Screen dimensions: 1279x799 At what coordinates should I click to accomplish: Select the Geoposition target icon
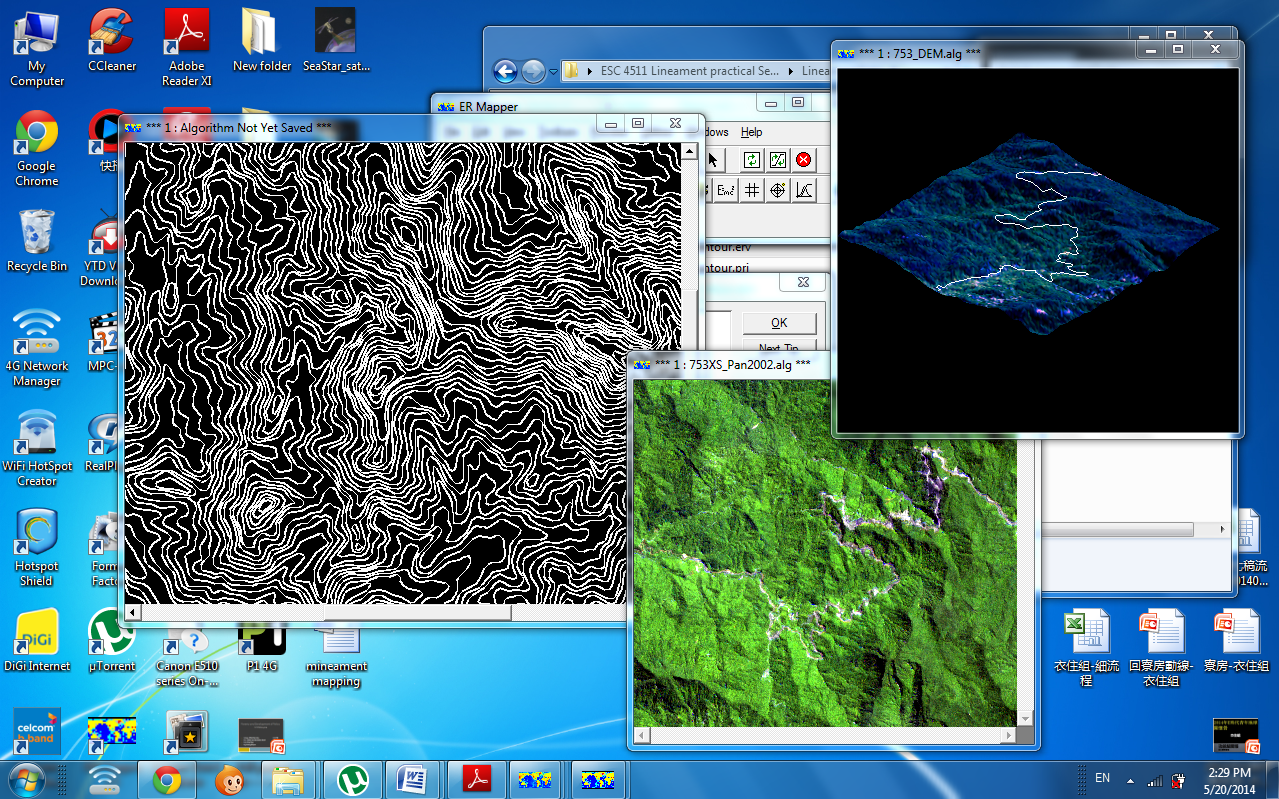pyautogui.click(x=777, y=190)
